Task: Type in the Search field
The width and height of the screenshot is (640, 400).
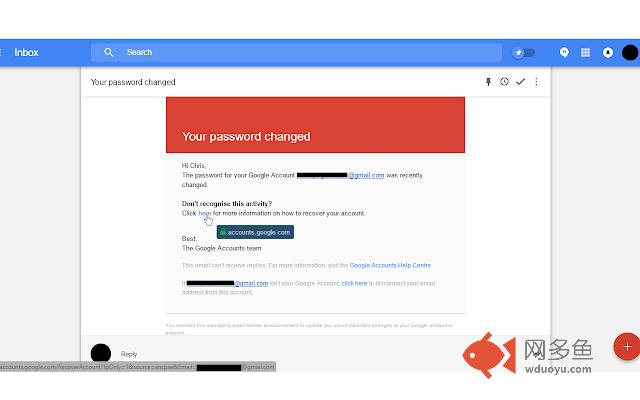Action: [300, 52]
